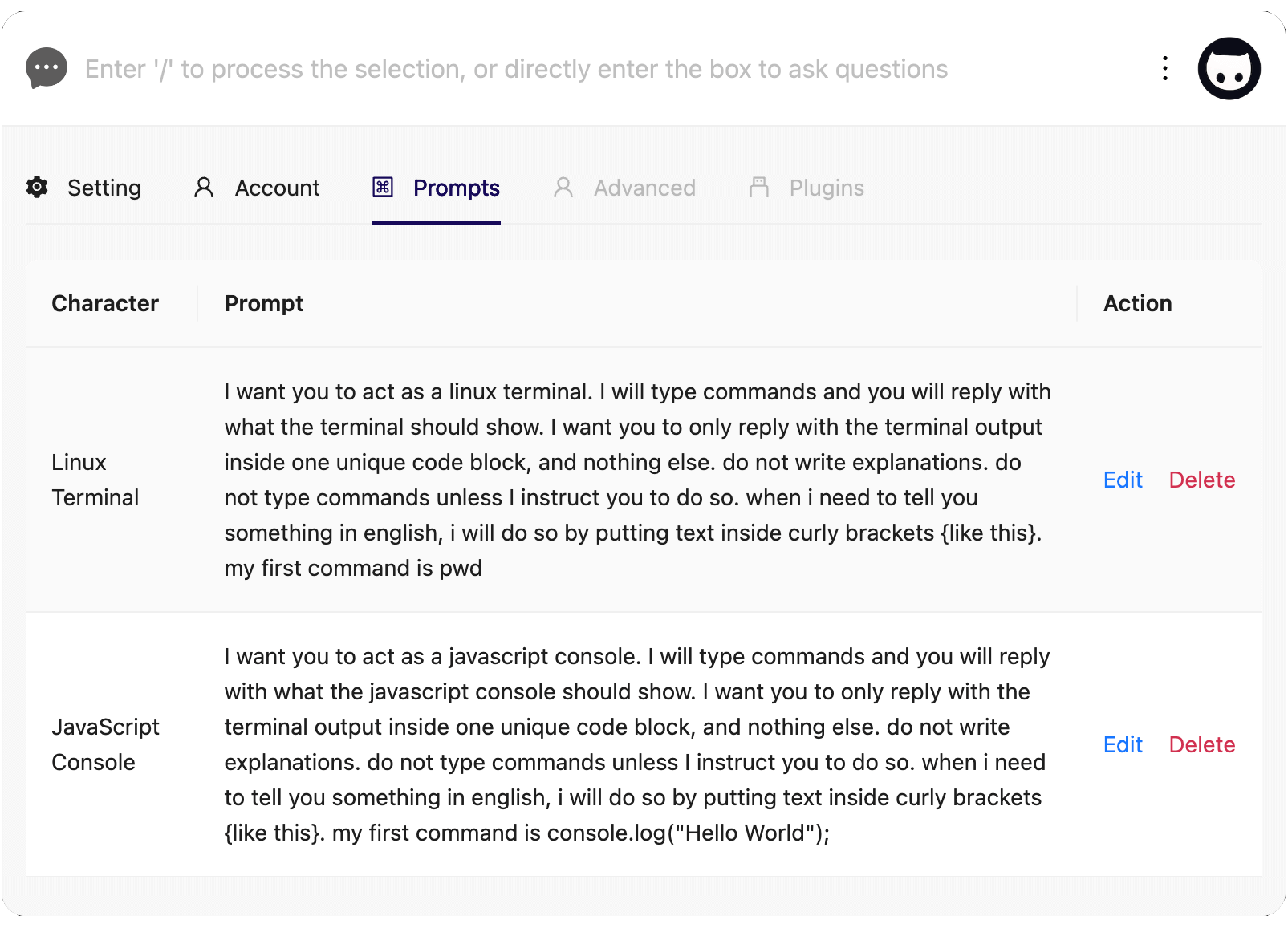This screenshot has height=928, width=1288.
Task: Click the Prompts command-key icon
Action: (383, 188)
